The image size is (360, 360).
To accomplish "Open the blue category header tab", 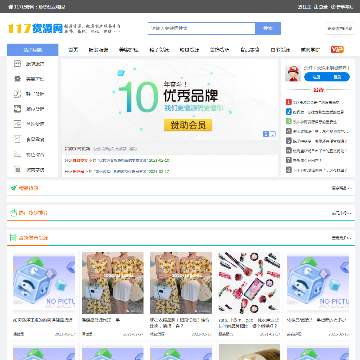I will pos(32,50).
